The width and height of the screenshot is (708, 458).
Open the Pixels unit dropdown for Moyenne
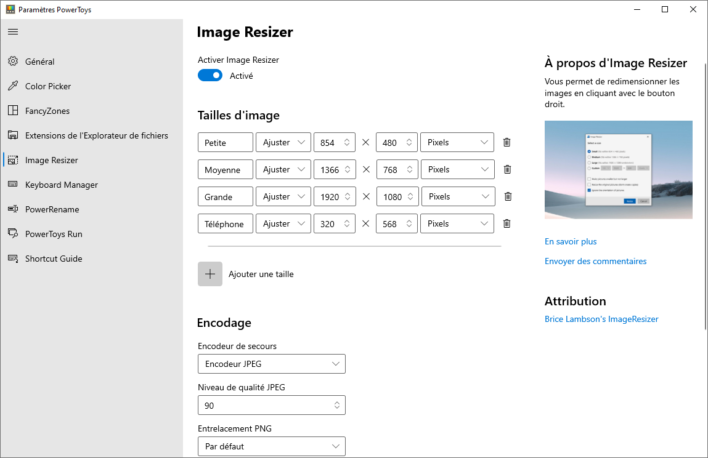(x=458, y=169)
